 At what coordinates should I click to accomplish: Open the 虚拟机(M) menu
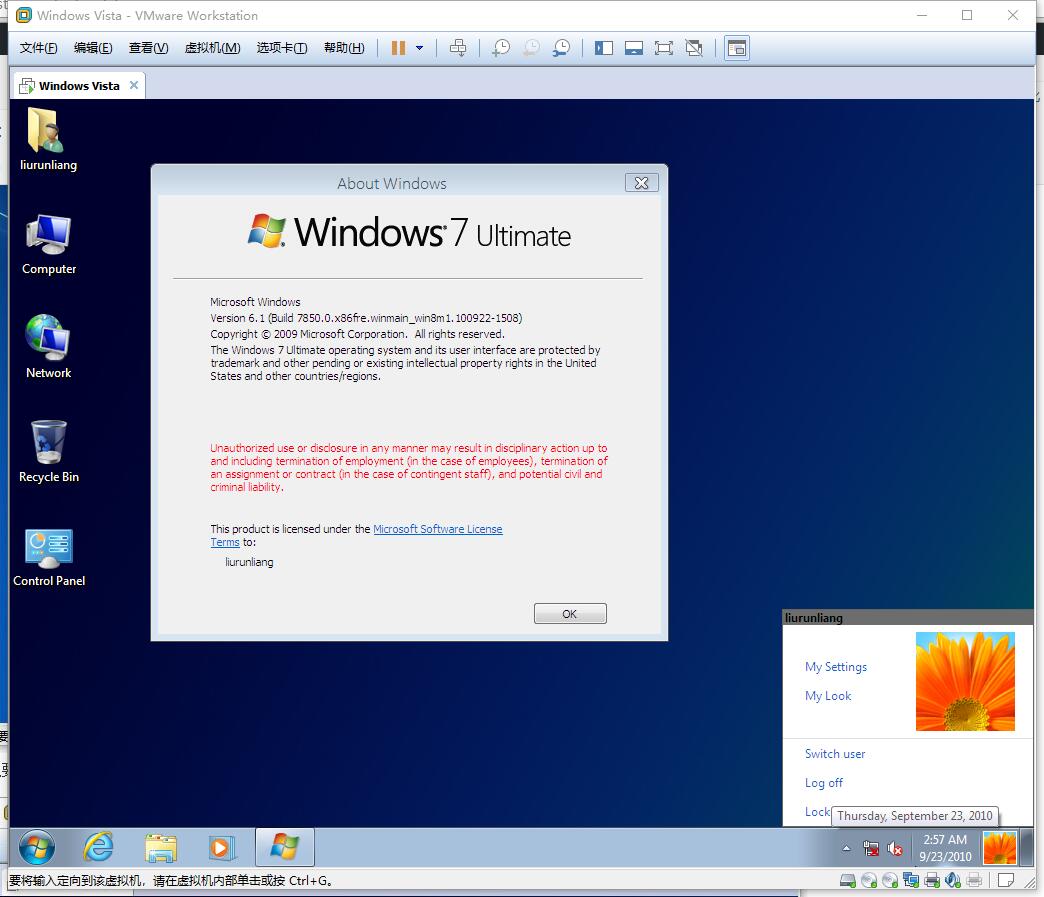point(212,48)
